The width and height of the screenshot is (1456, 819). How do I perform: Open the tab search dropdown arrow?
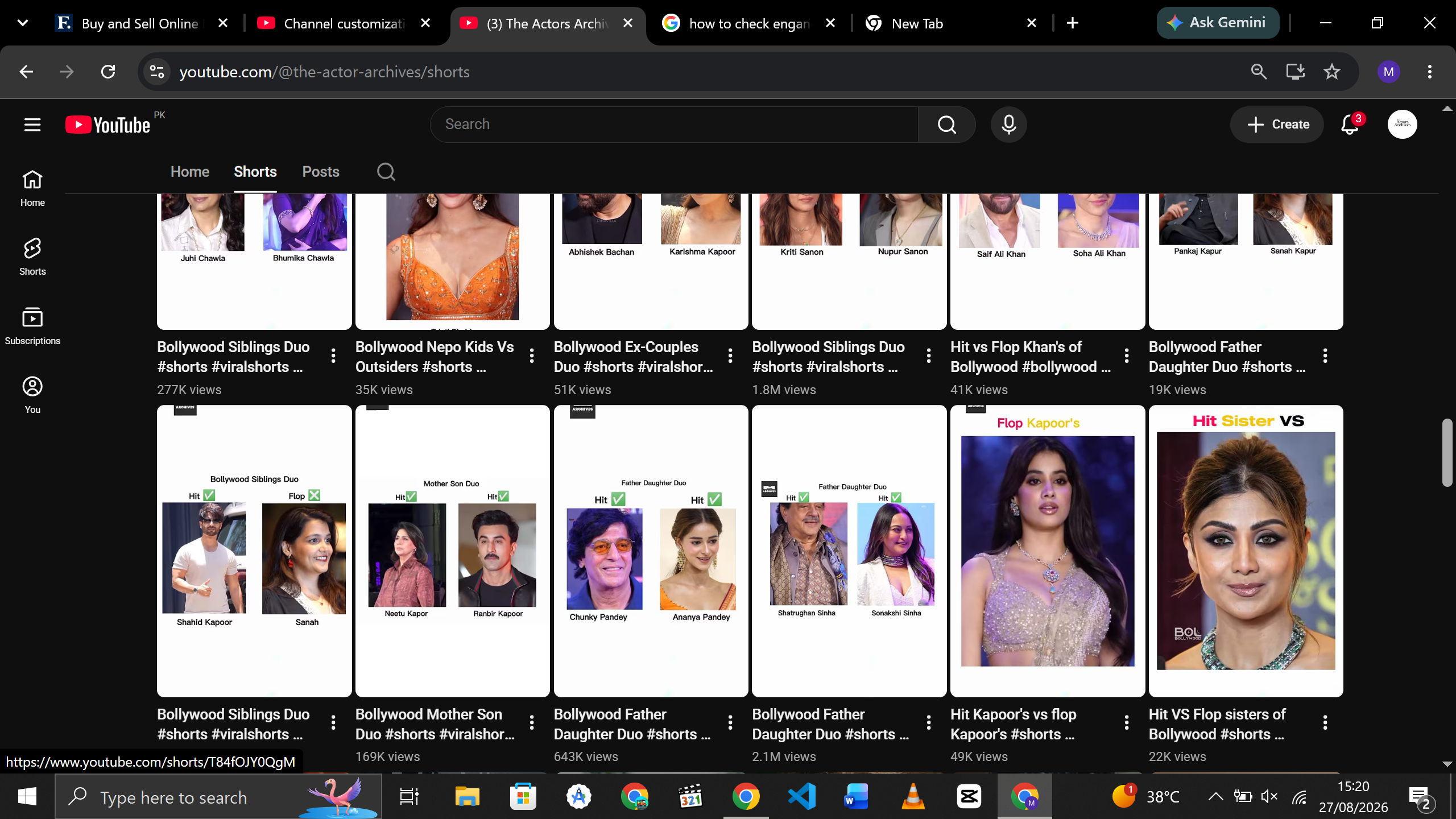(x=23, y=23)
